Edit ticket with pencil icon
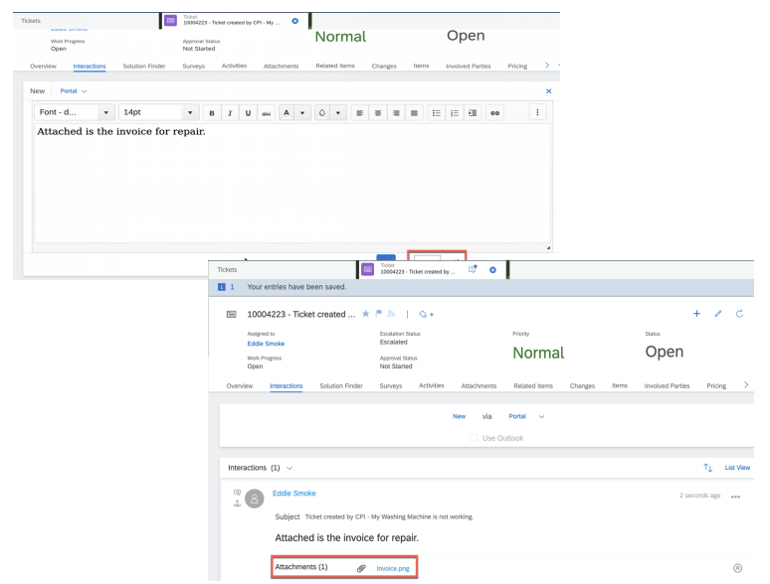The image size is (770, 584). tap(718, 313)
